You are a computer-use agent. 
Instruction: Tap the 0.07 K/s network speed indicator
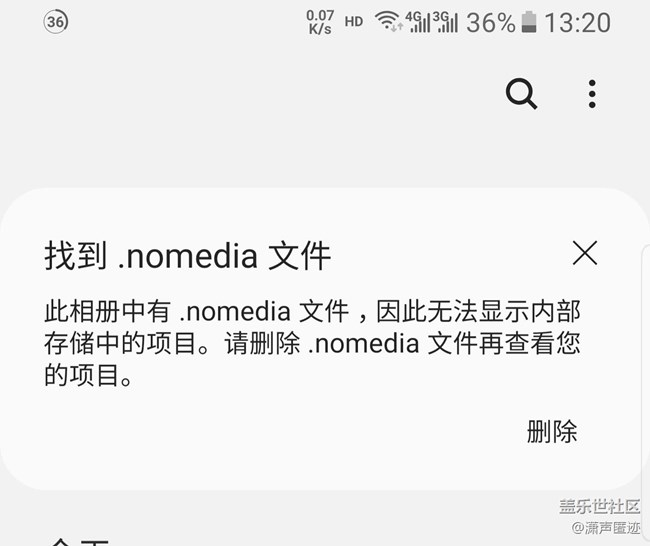pos(320,22)
